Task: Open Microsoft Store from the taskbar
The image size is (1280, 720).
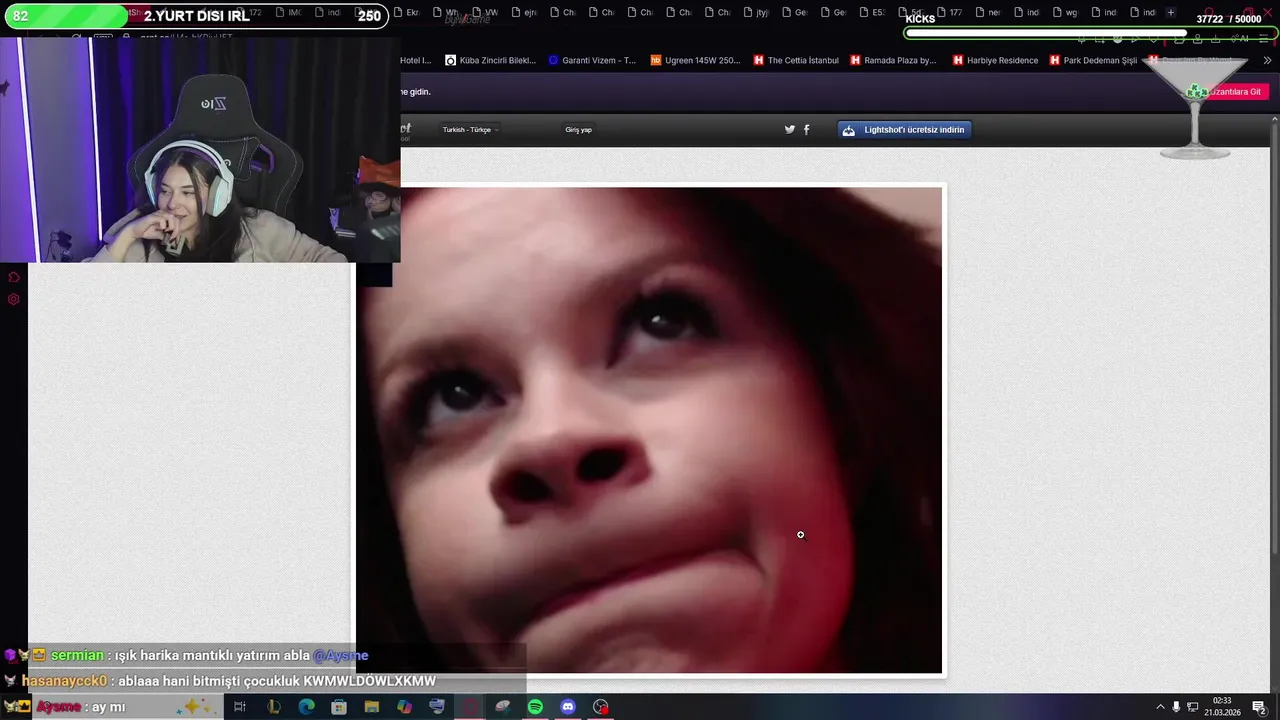Action: 339,707
